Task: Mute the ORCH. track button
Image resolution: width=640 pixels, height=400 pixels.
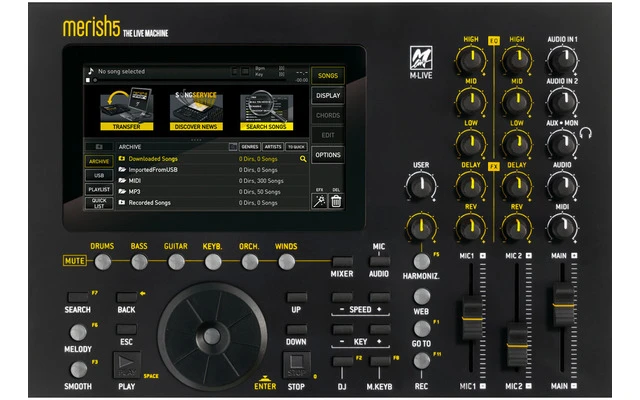Action: coord(250,262)
